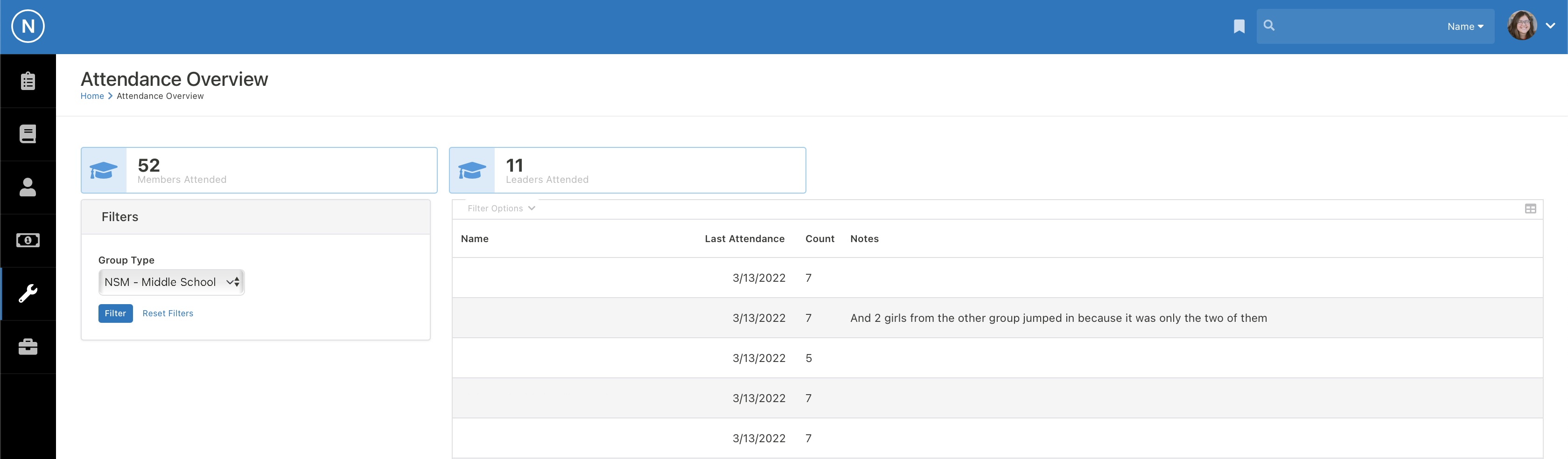Click the note about 2 girls from other group
The height and width of the screenshot is (459, 1568).
tap(1058, 318)
